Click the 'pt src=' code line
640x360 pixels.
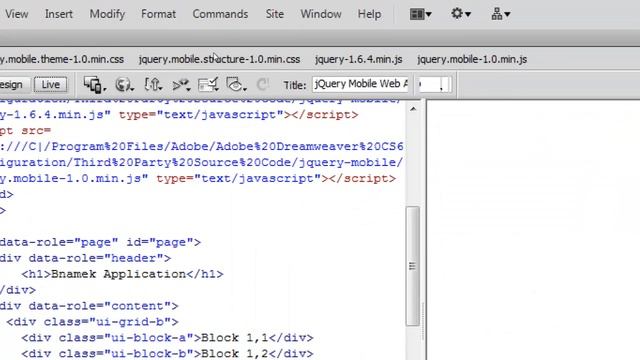tap(25, 131)
